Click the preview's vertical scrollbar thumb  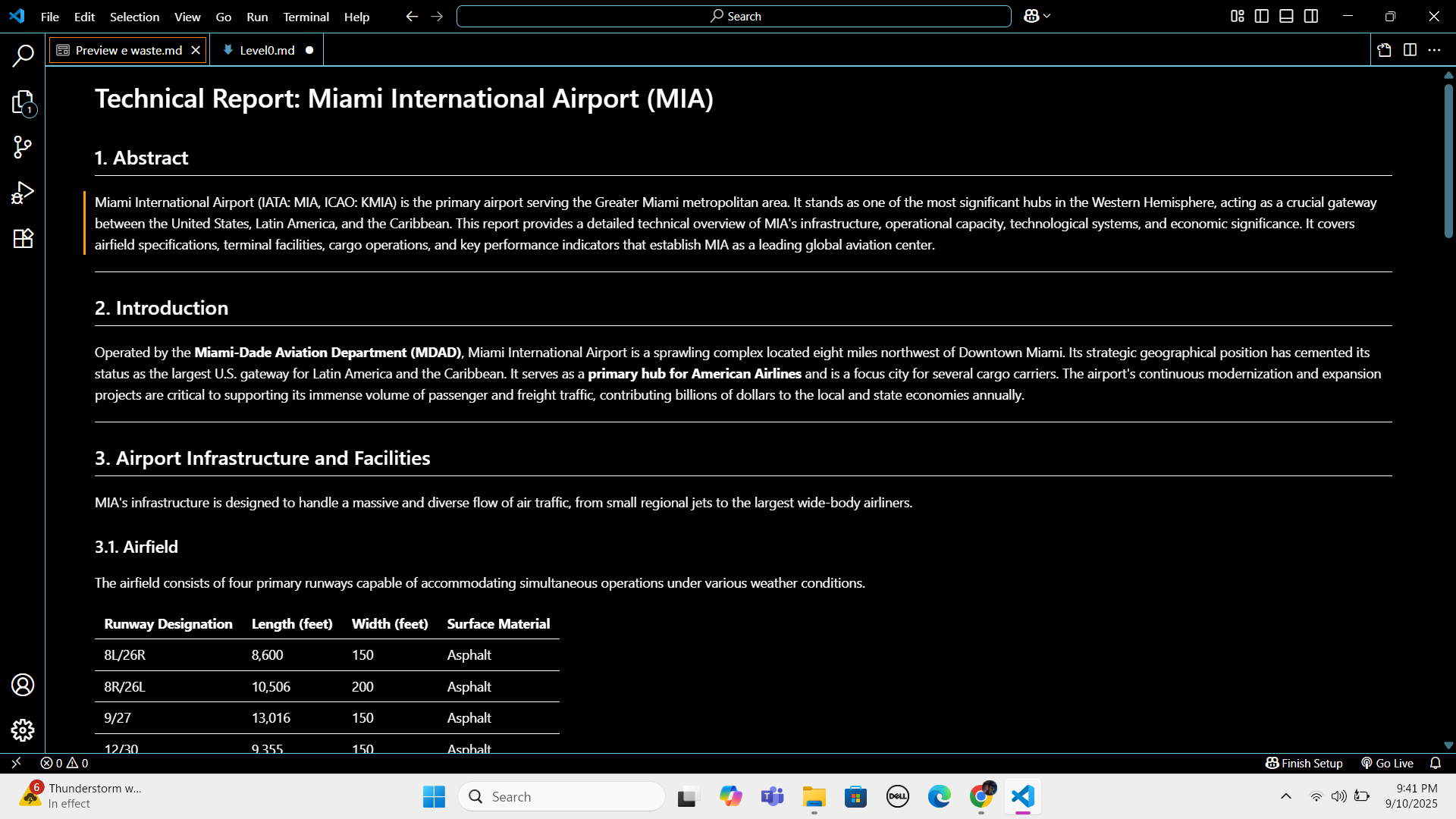(x=1448, y=159)
